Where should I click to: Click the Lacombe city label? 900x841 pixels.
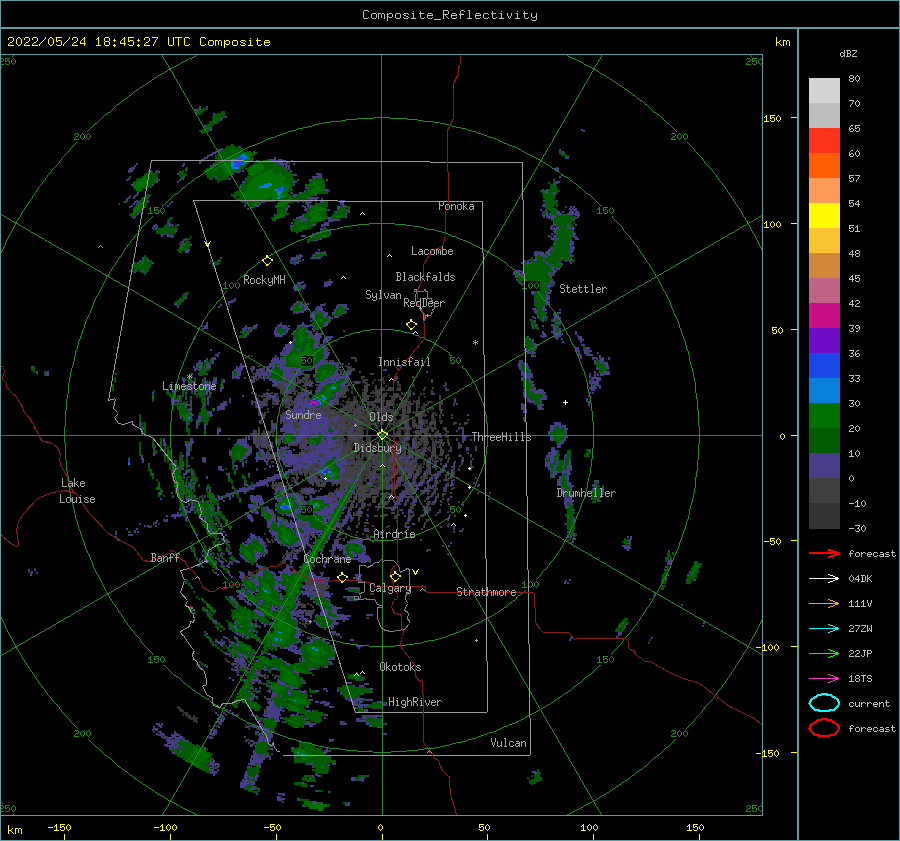click(432, 251)
